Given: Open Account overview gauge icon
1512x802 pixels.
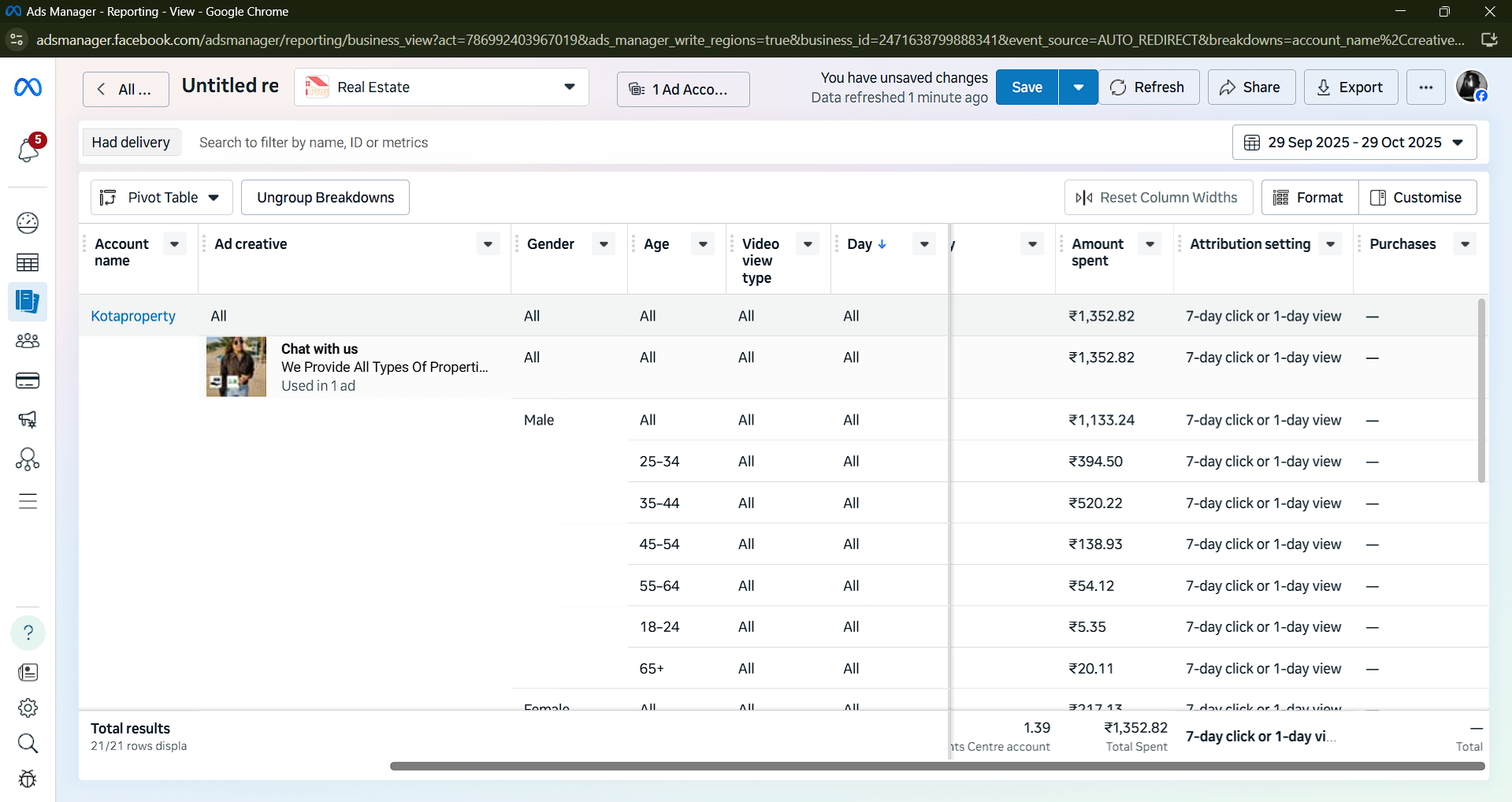Looking at the screenshot, I should click(28, 223).
